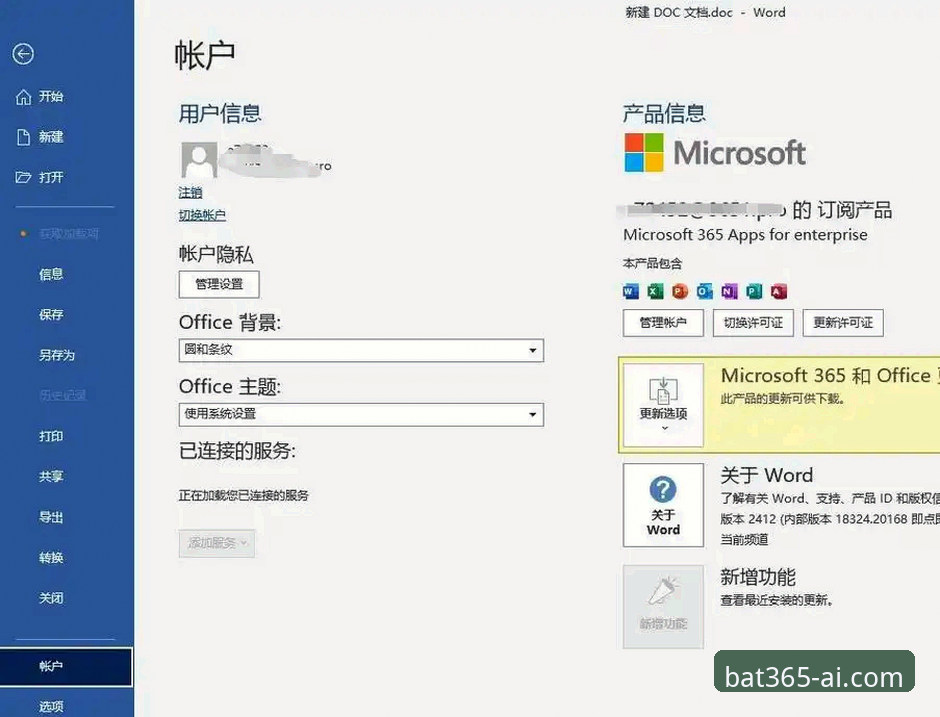
Task: Open 共享 in the sidebar menu
Action: (51, 476)
